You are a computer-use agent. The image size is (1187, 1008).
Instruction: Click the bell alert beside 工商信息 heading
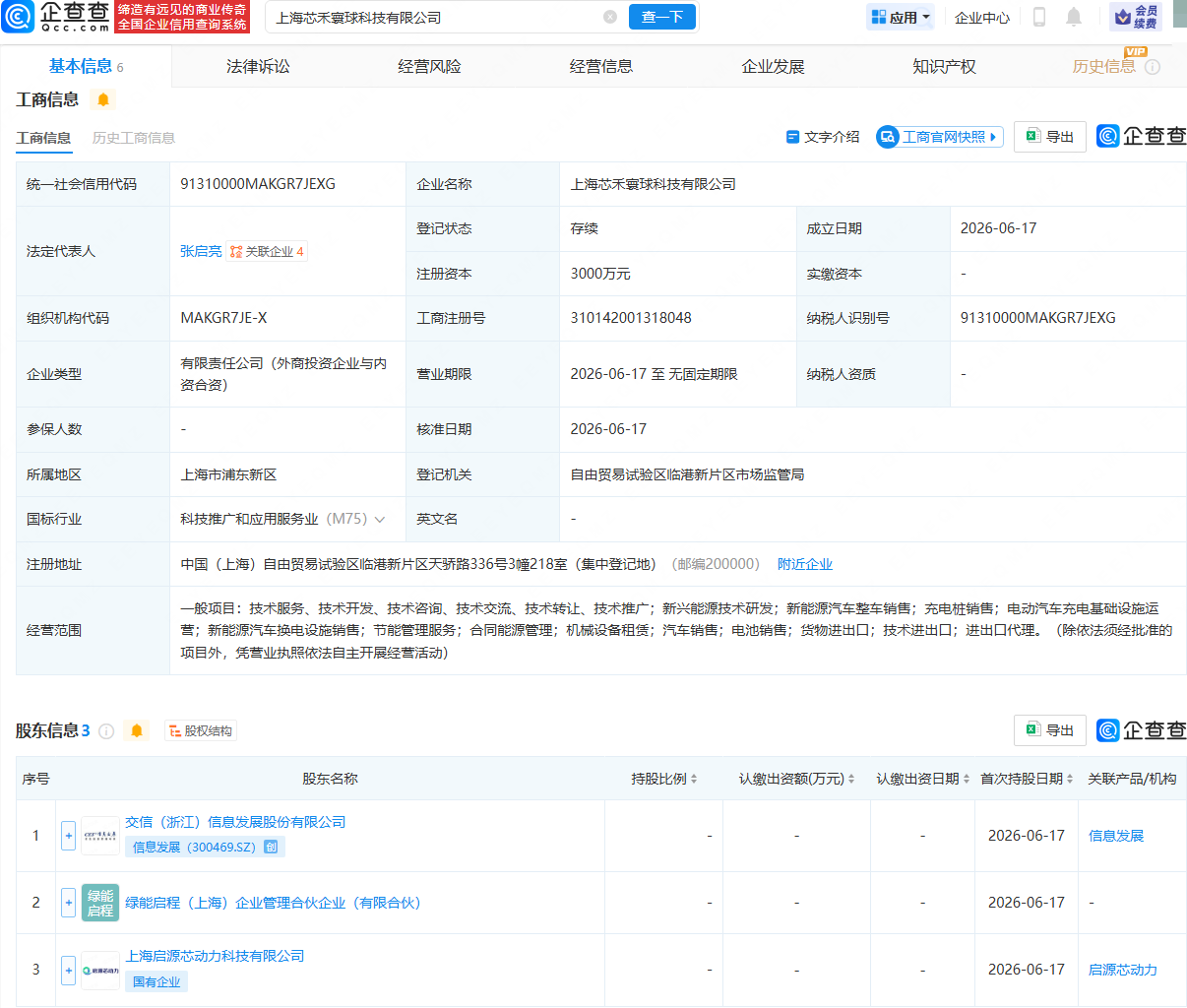pos(102,99)
